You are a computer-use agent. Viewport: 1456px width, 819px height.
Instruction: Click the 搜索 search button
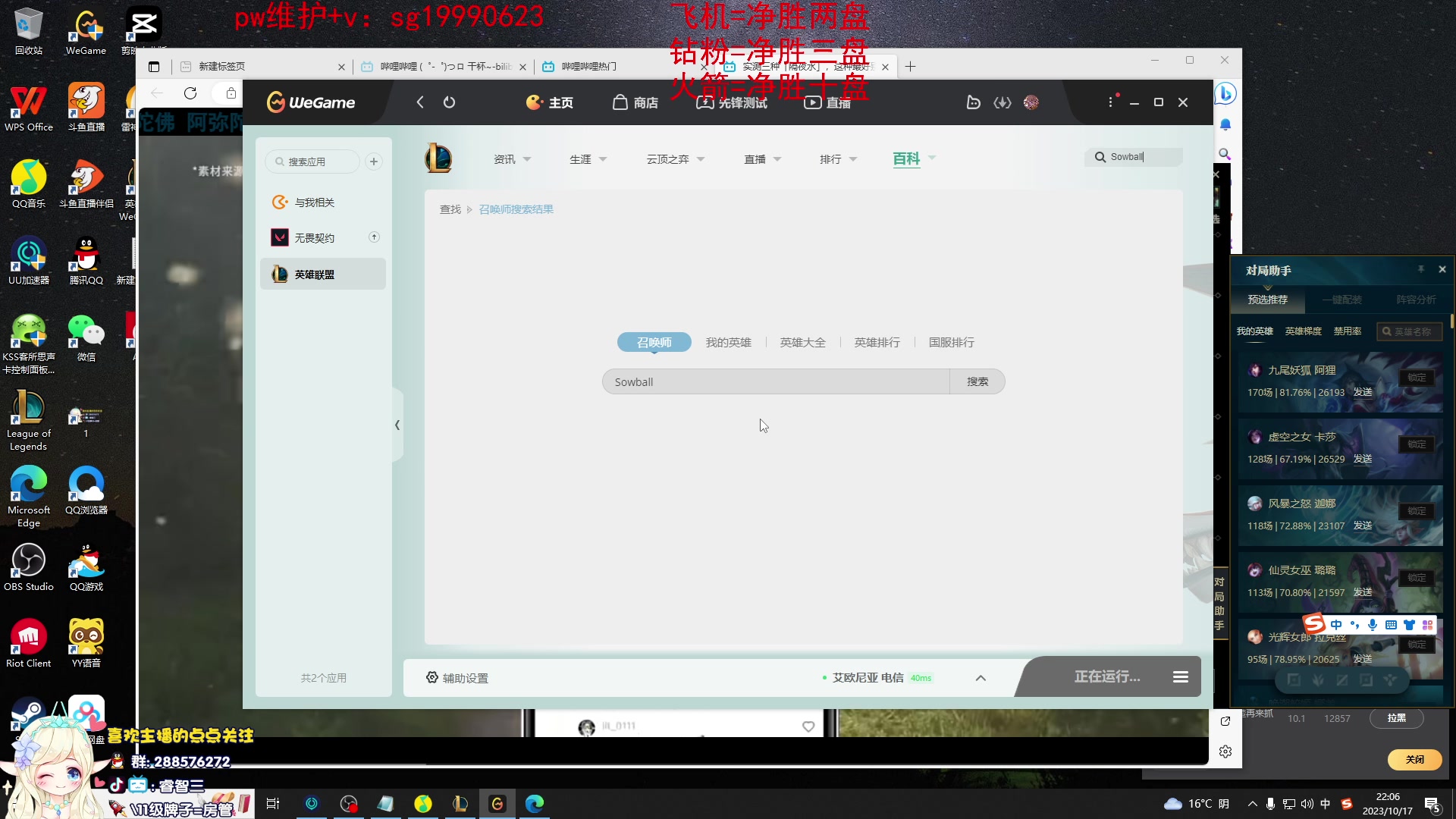977,382
